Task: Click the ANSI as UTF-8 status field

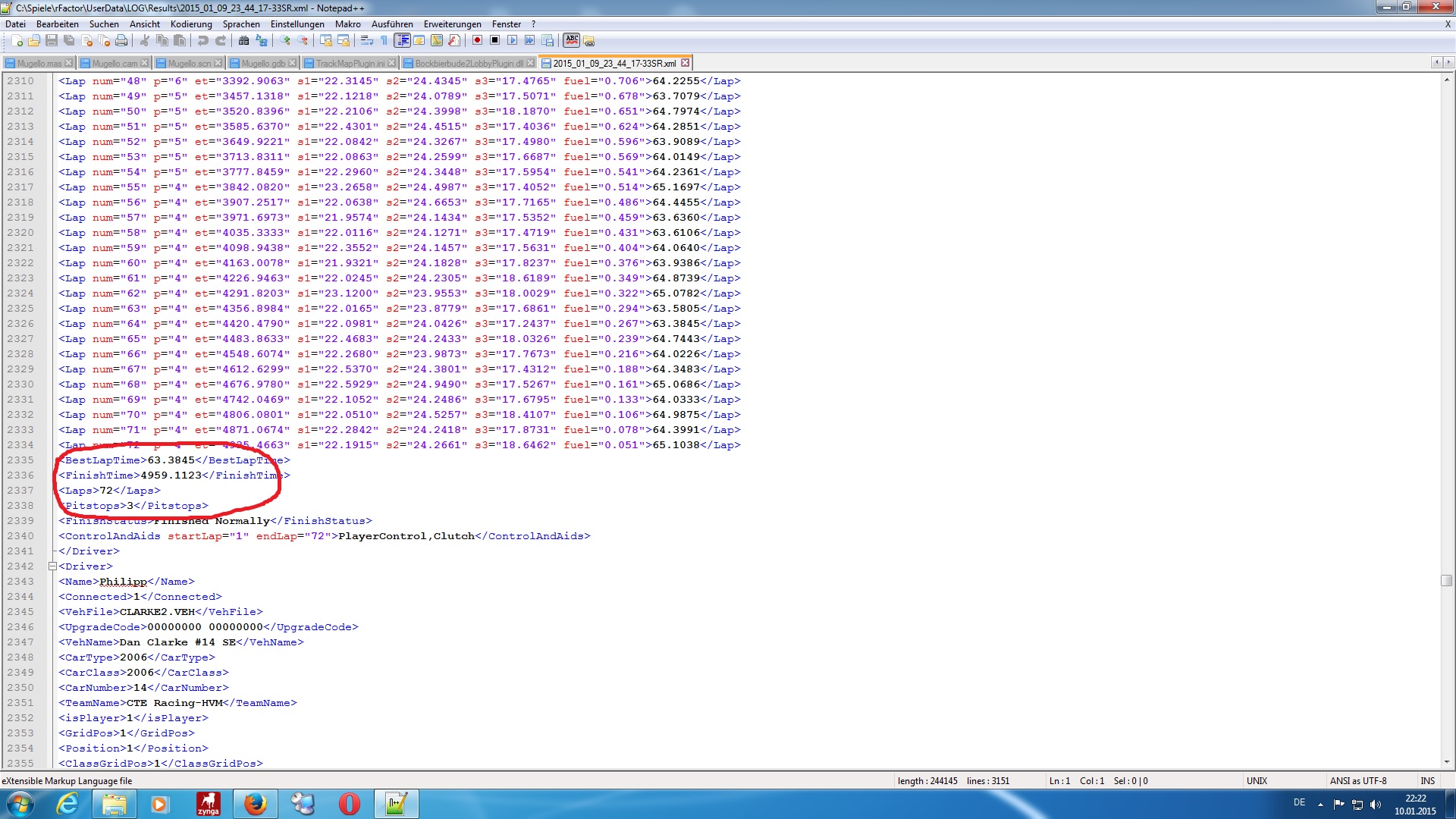Action: [1357, 781]
